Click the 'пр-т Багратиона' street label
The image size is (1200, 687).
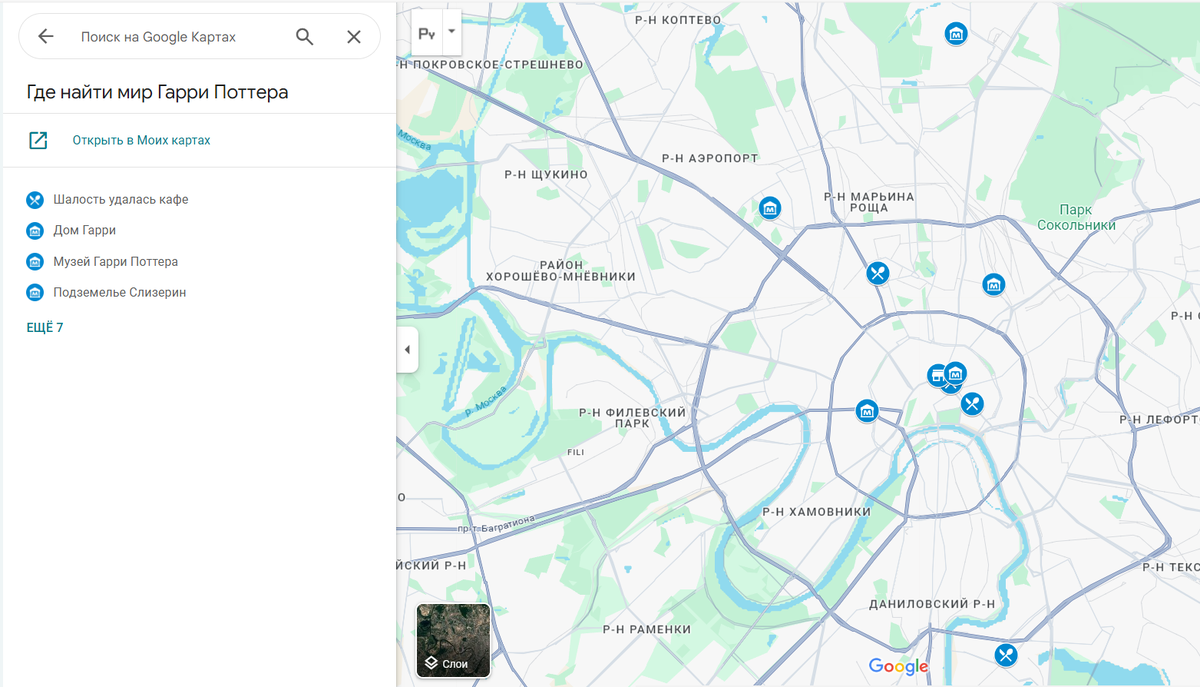[496, 523]
